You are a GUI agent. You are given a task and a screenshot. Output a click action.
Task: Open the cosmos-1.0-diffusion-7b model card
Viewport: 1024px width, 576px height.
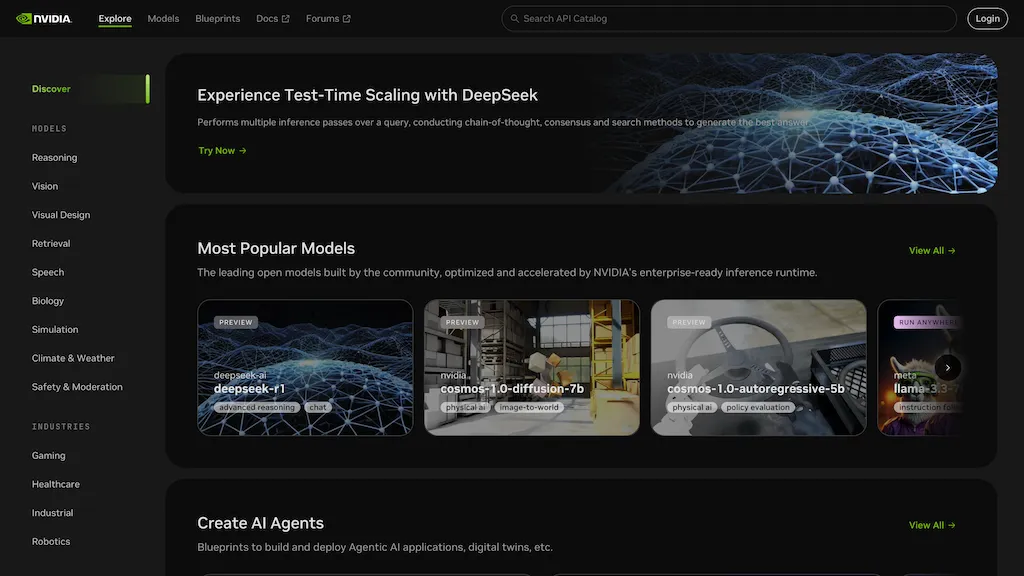coord(532,368)
